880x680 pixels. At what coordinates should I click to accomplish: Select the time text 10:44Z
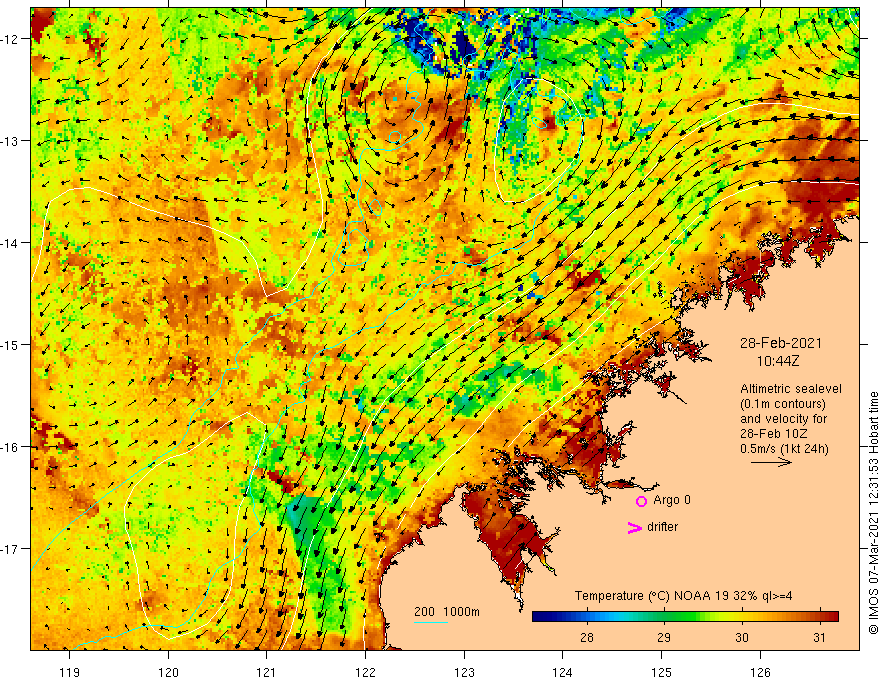(x=778, y=361)
